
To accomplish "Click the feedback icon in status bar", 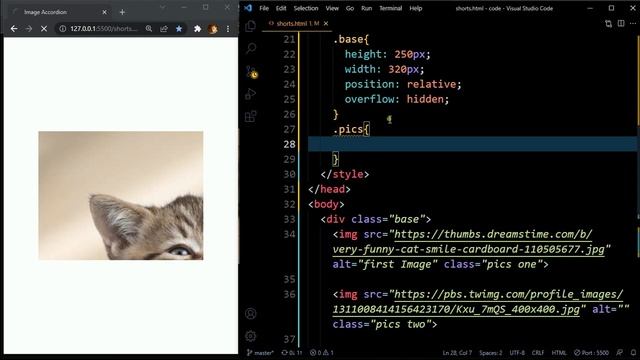I will point(620,353).
